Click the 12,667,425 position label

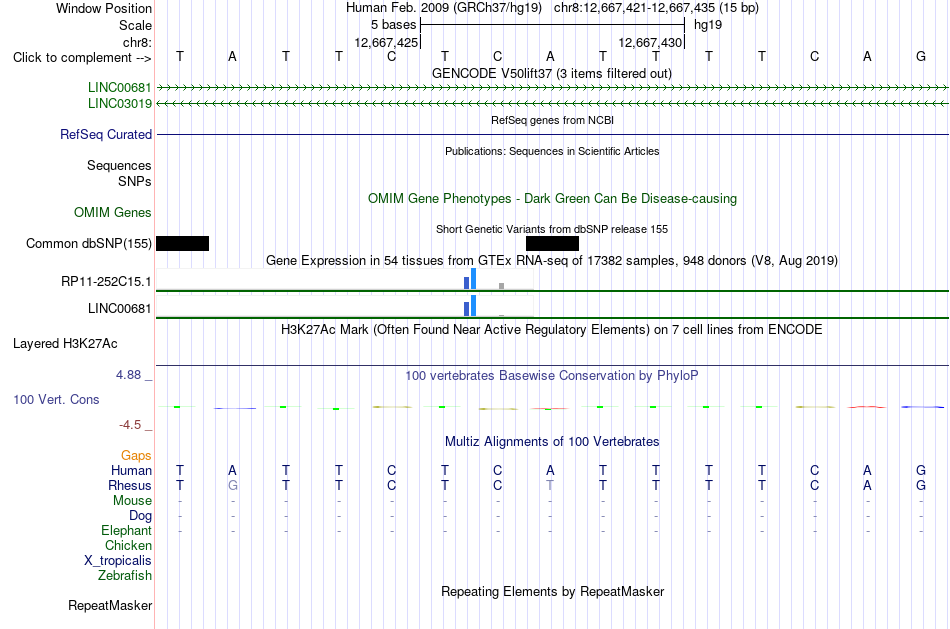pyautogui.click(x=387, y=42)
